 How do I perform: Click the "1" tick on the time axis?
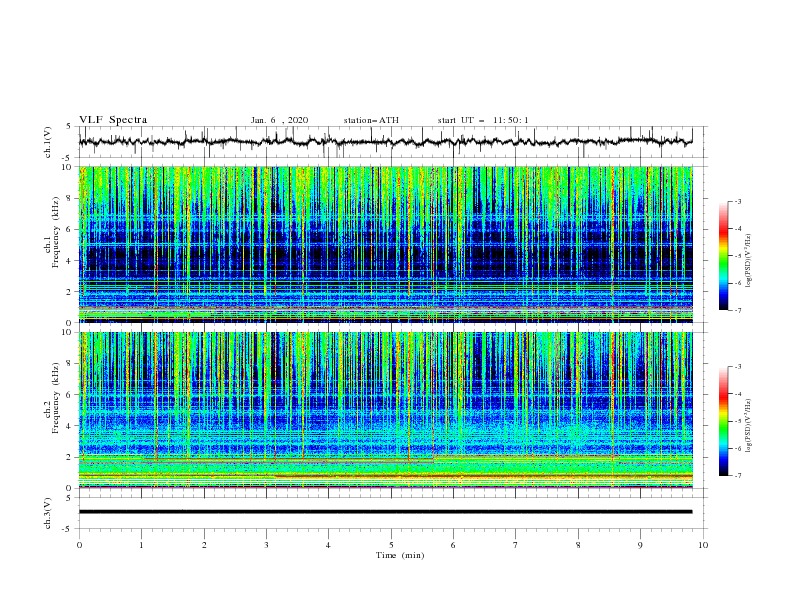[141, 545]
